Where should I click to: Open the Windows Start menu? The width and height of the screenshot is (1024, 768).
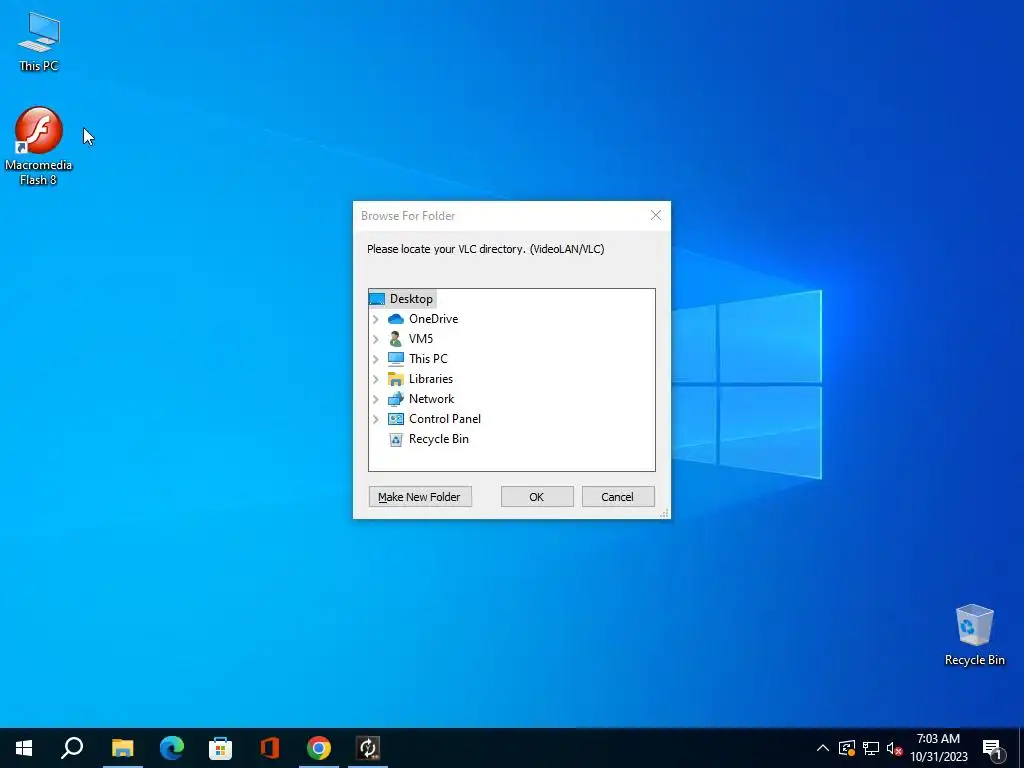click(24, 748)
